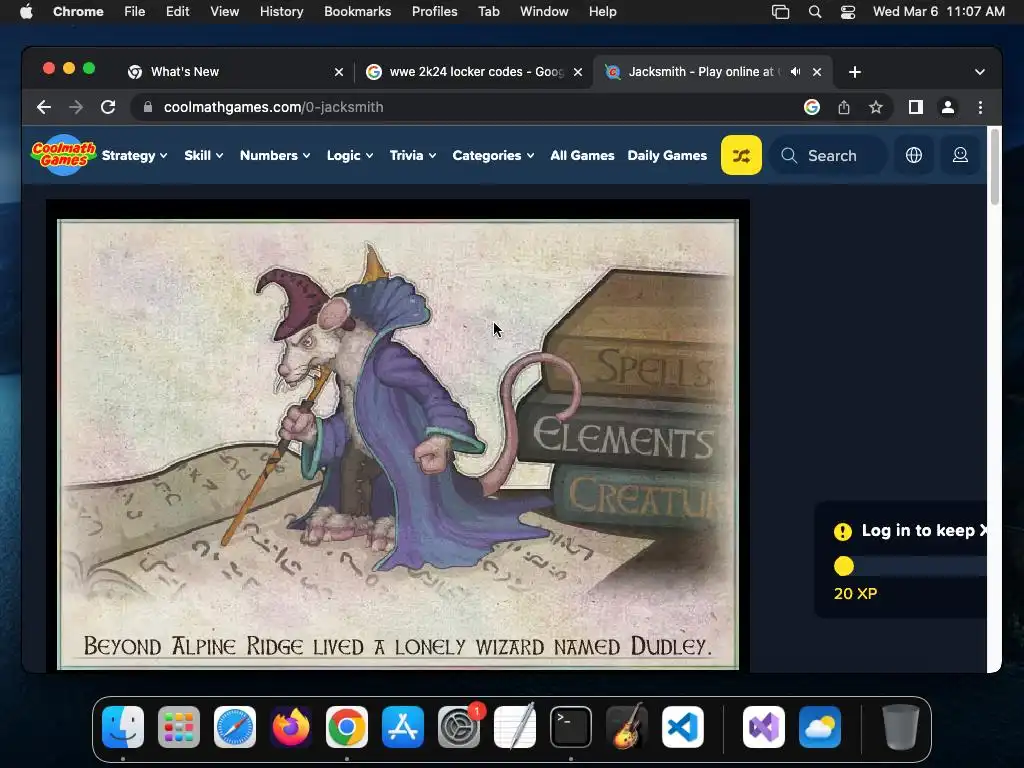The image size is (1024, 768).
Task: Open the Trash in the dock
Action: [901, 727]
